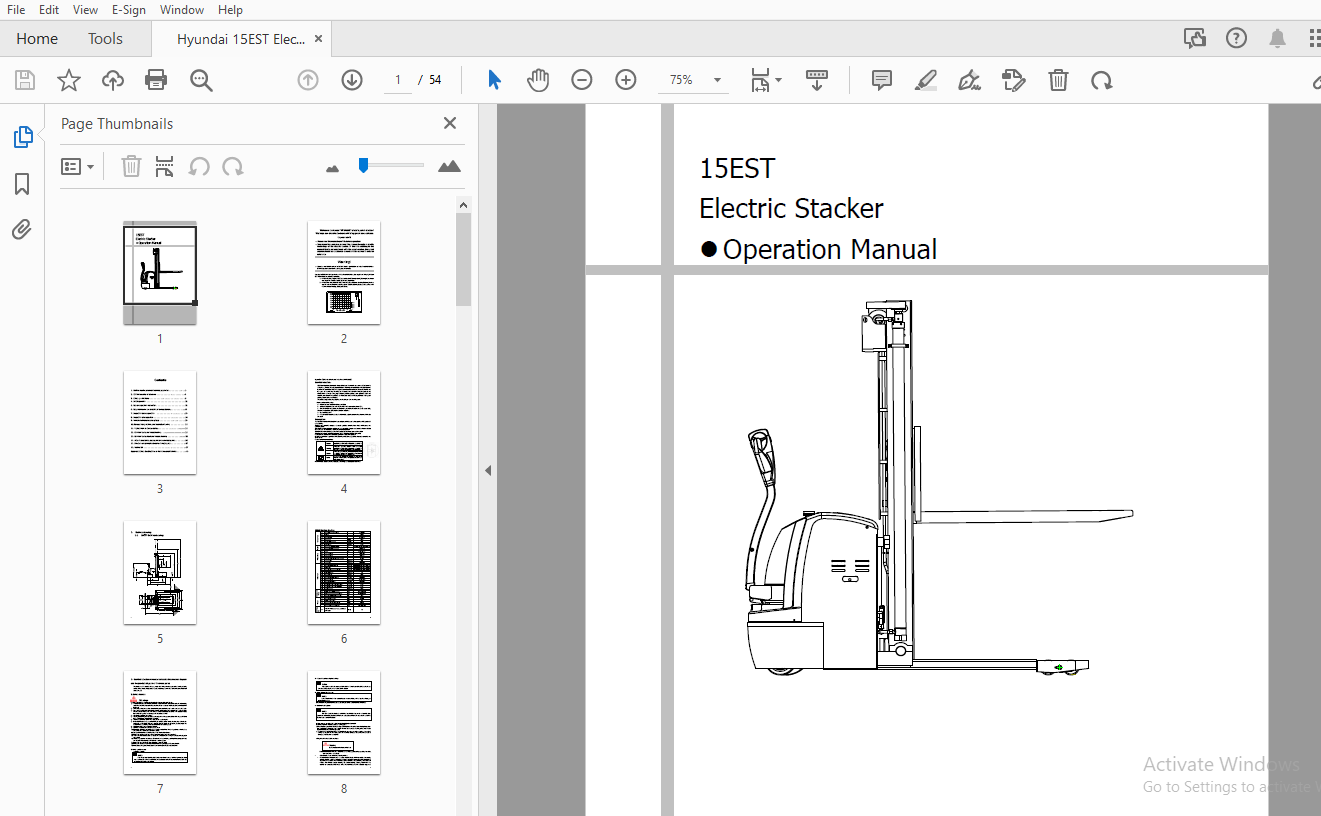This screenshot has width=1321, height=816.
Task: Add a sticky note comment
Action: pyautogui.click(x=882, y=80)
